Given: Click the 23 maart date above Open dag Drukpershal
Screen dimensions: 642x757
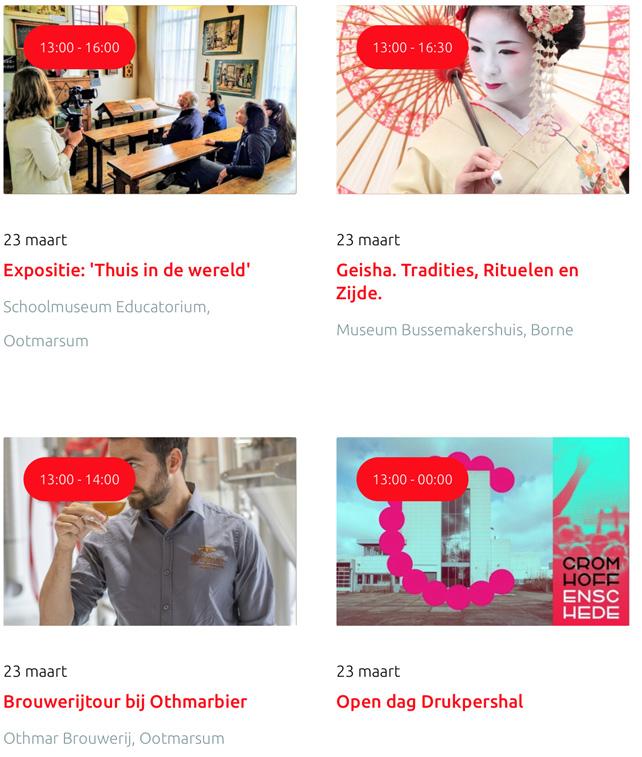Looking at the screenshot, I should (x=368, y=672).
